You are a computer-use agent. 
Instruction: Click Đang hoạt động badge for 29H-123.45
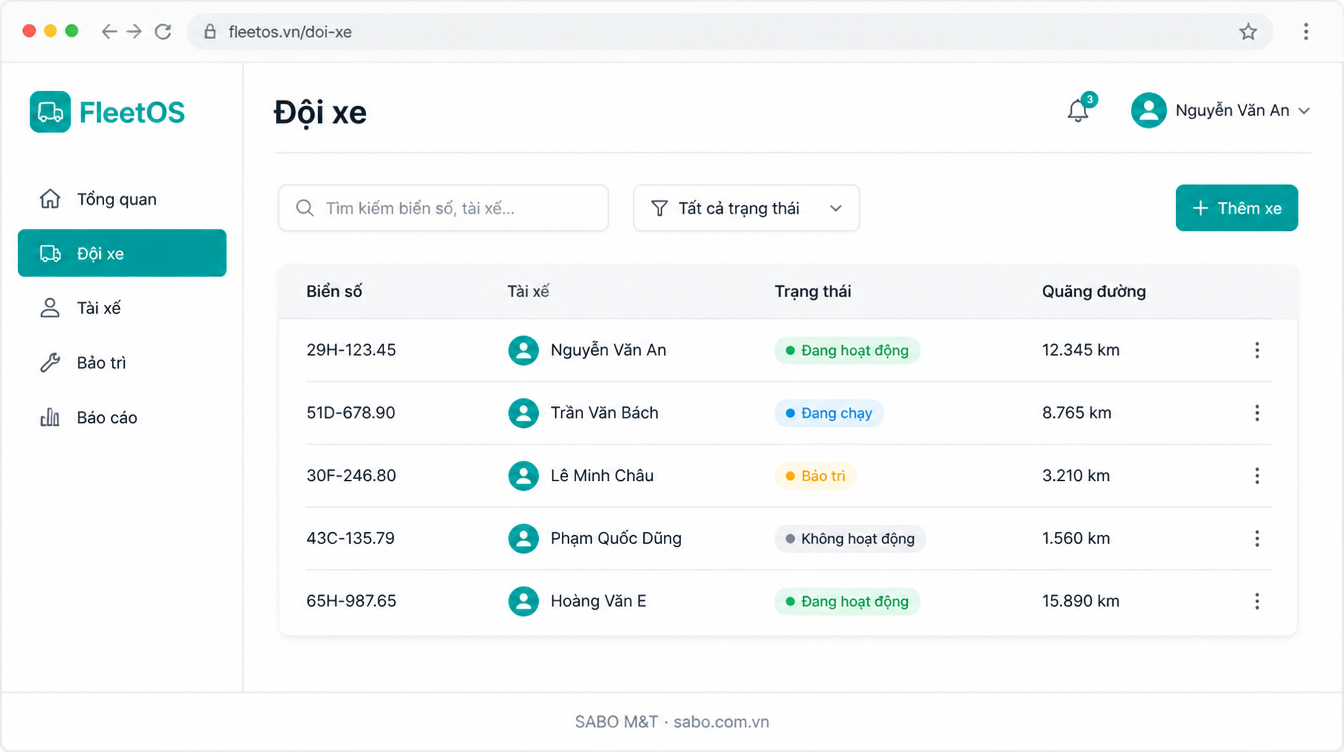tap(847, 350)
